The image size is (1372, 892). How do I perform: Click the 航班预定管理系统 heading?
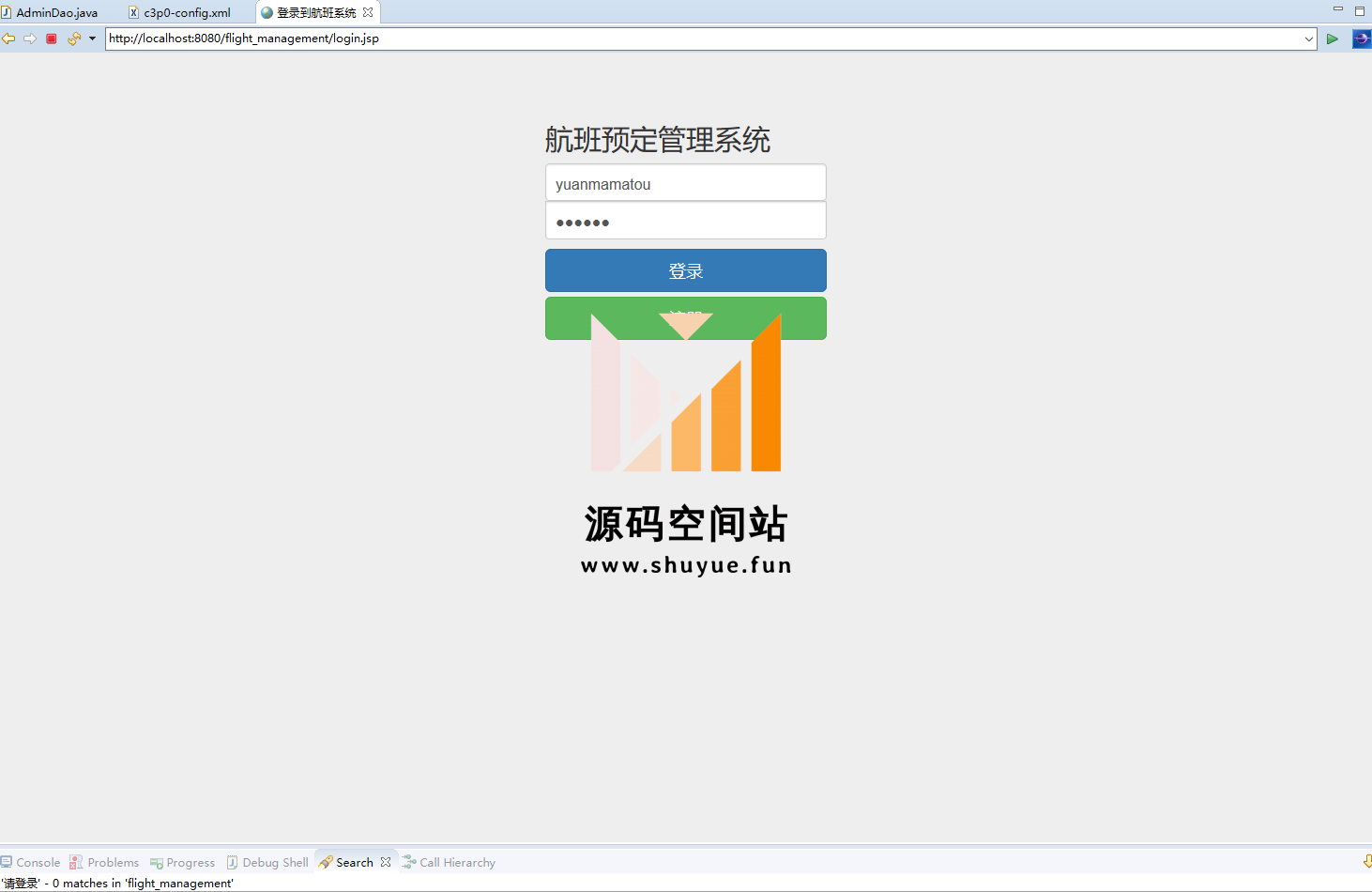(658, 140)
